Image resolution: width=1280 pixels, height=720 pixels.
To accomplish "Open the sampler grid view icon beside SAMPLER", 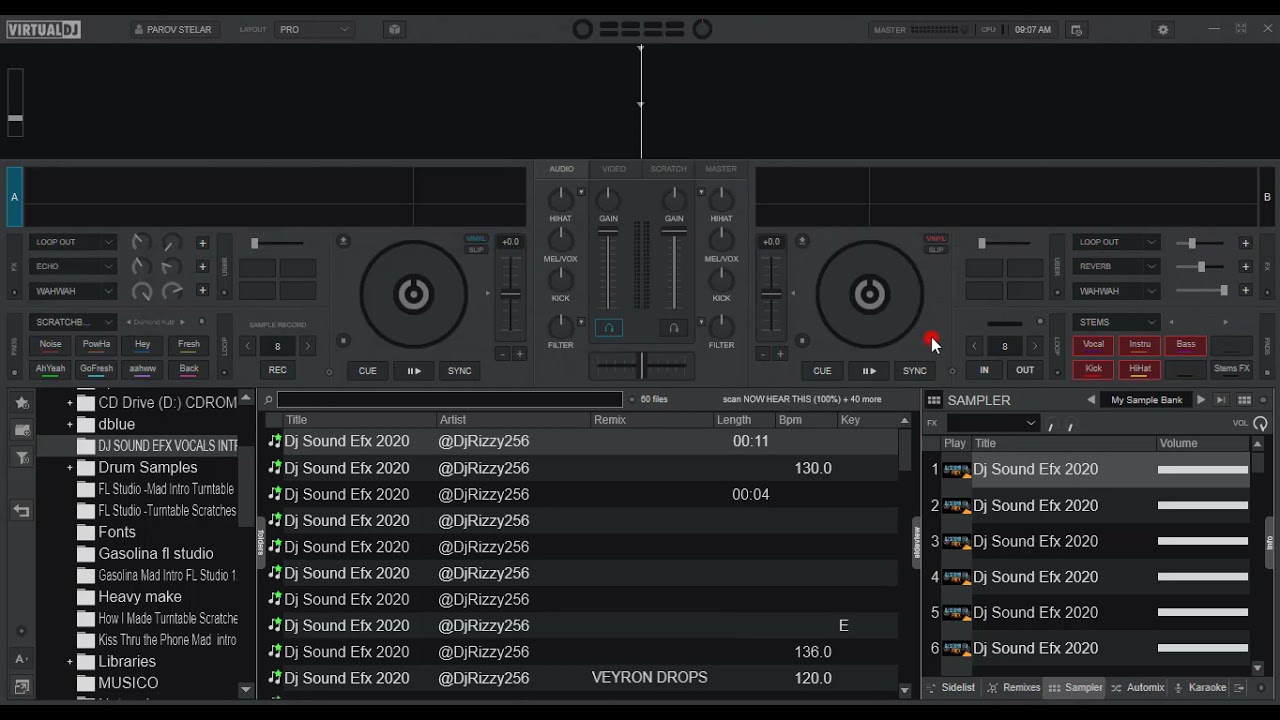I will point(934,400).
